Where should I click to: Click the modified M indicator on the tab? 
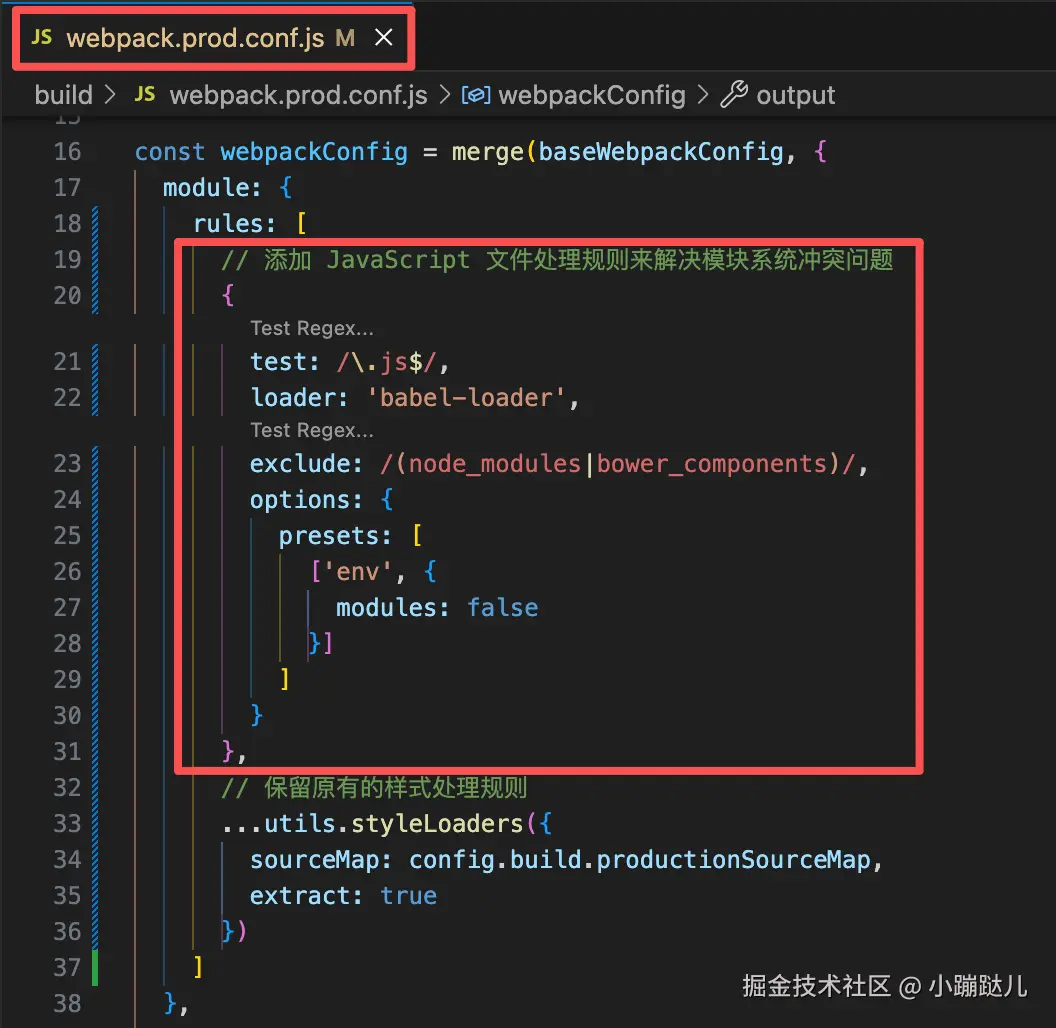(x=345, y=38)
